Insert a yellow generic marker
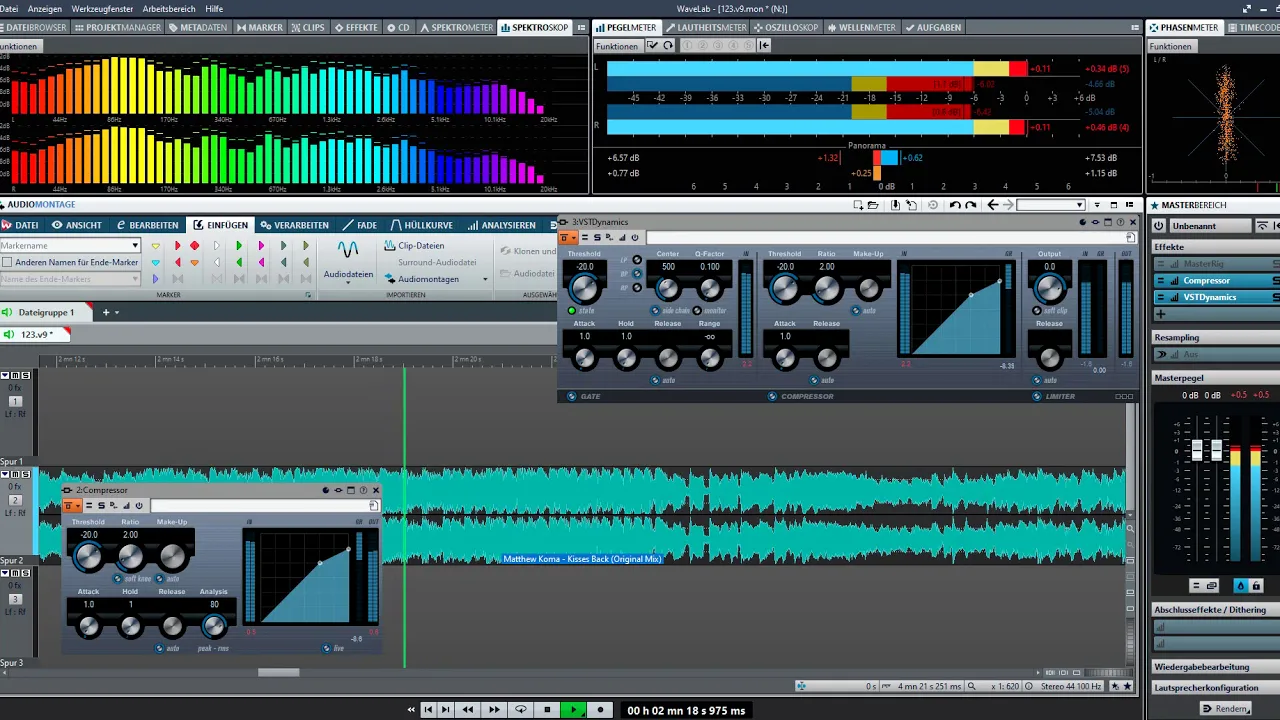1280x720 pixels. click(x=155, y=246)
